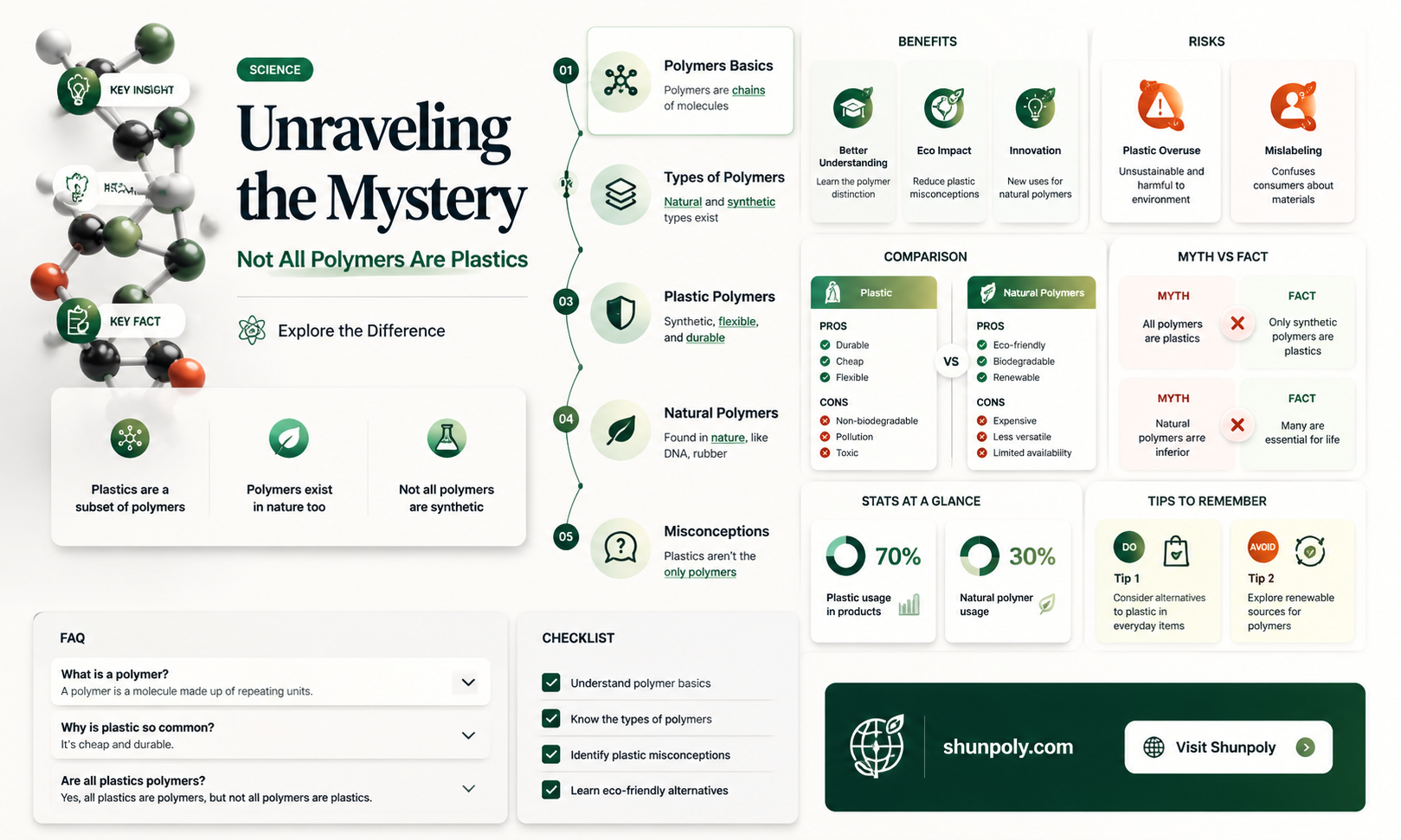
Task: Click the Polymers Basics molecule icon
Action: 620,81
